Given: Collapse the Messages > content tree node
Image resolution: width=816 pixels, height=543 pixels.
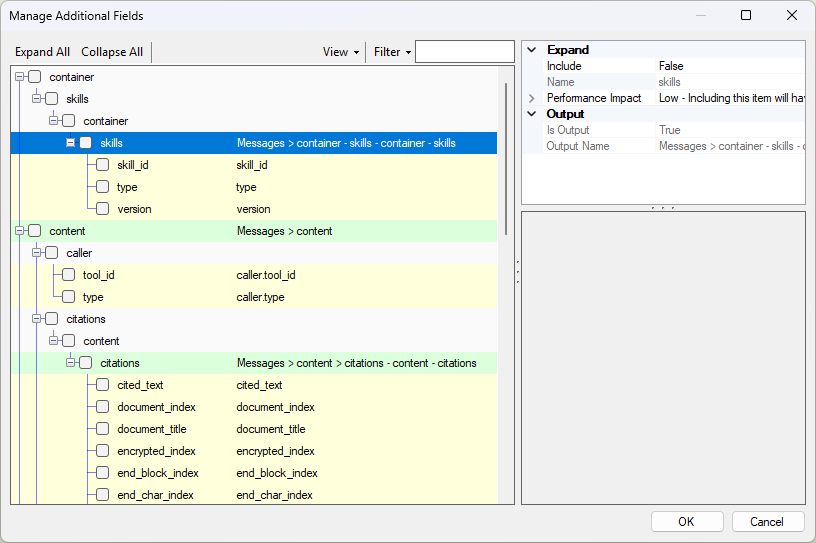Looking at the screenshot, I should [20, 231].
